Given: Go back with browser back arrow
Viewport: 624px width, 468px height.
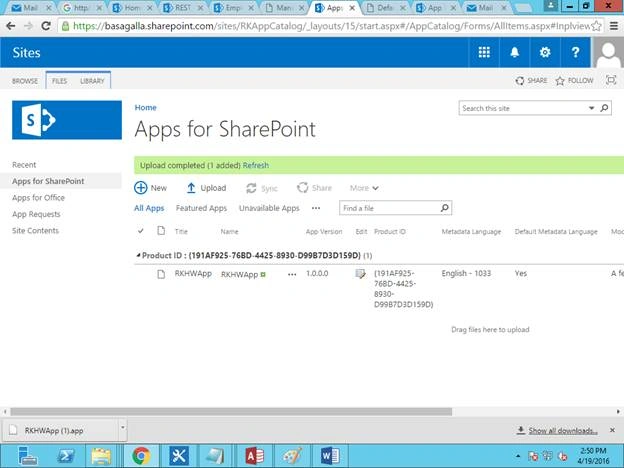Looking at the screenshot, I should [x=11, y=26].
